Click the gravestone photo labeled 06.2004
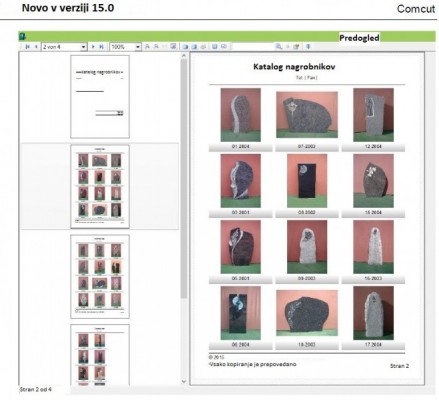Viewport: 439px width, 400px height. [x=240, y=313]
